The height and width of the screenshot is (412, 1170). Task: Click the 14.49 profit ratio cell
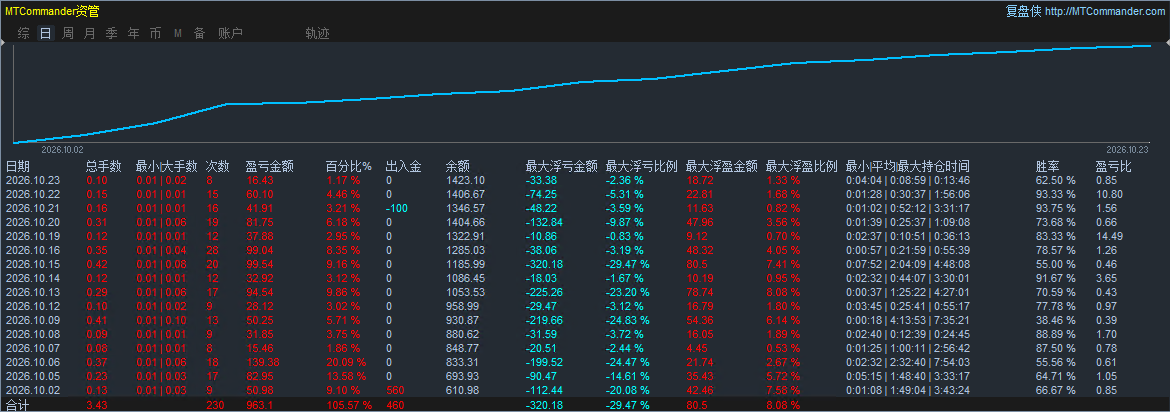click(x=1110, y=236)
